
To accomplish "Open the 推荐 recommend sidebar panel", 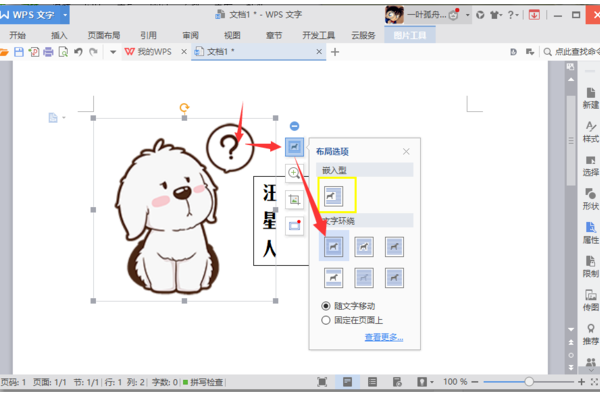I will (x=590, y=334).
